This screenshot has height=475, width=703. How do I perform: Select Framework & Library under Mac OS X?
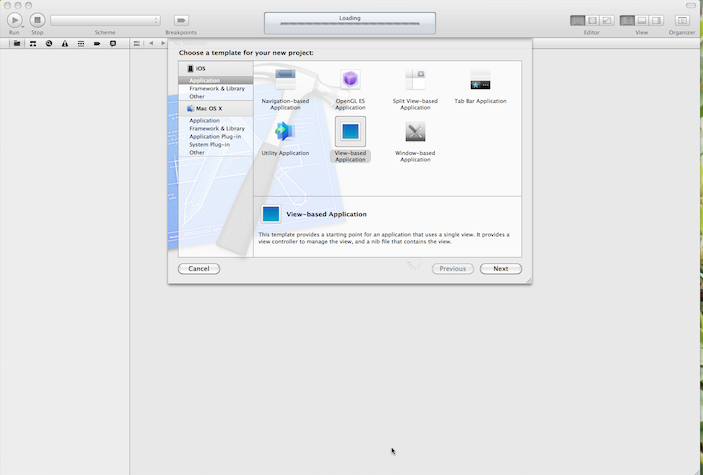[217, 128]
